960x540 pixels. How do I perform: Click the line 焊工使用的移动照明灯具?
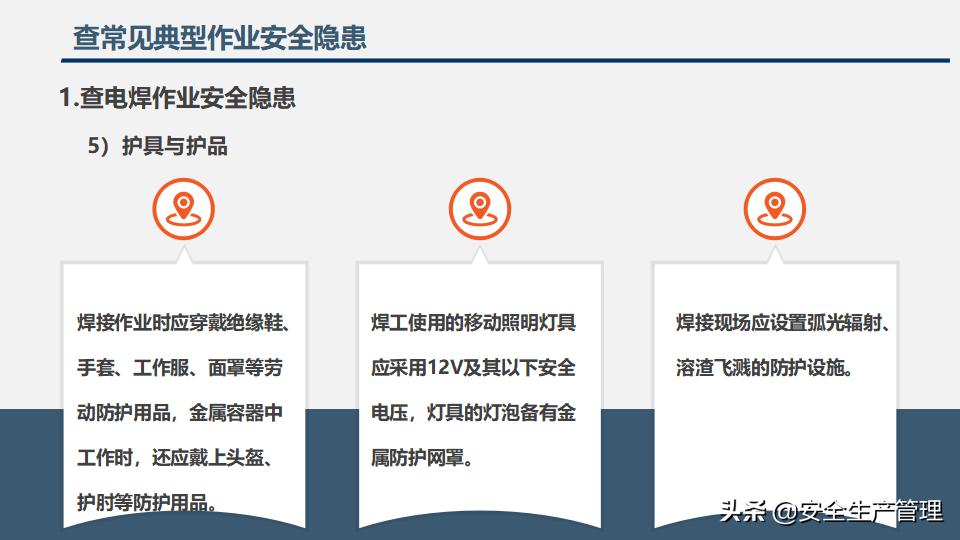[473, 323]
